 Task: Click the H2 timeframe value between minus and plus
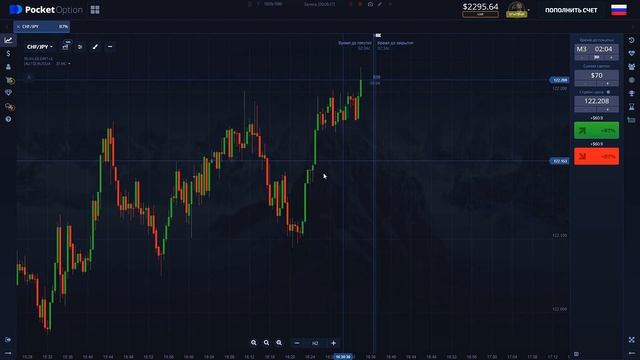tap(315, 343)
